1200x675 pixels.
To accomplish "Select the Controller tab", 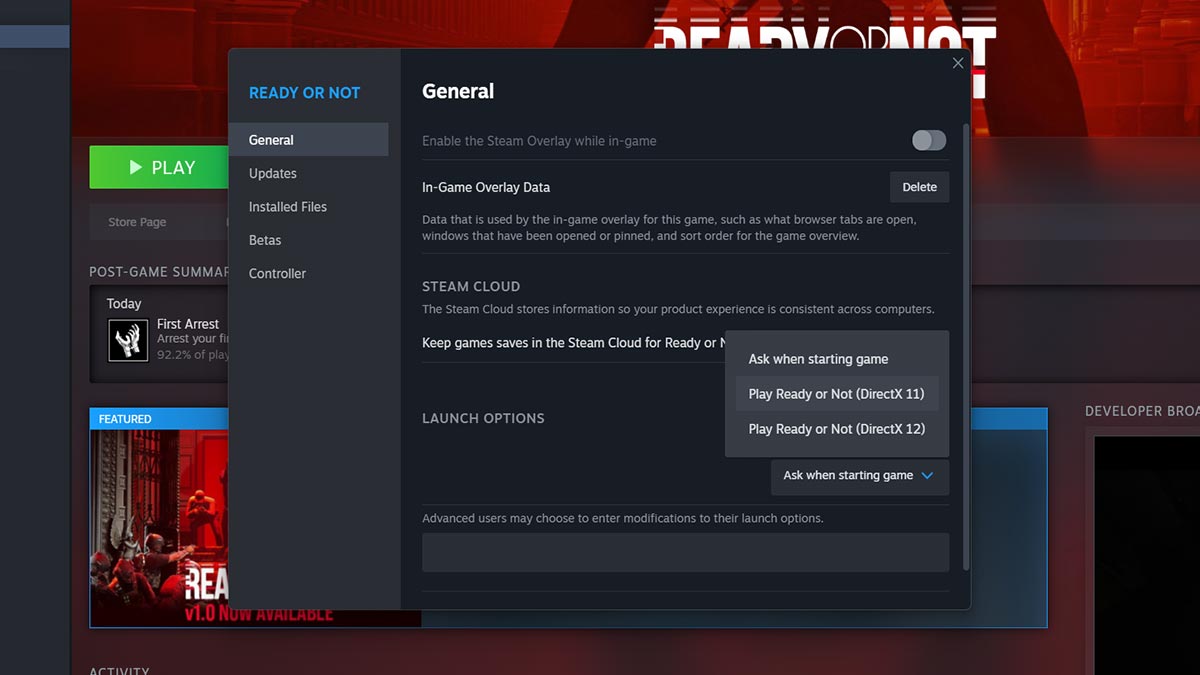I will 277,273.
